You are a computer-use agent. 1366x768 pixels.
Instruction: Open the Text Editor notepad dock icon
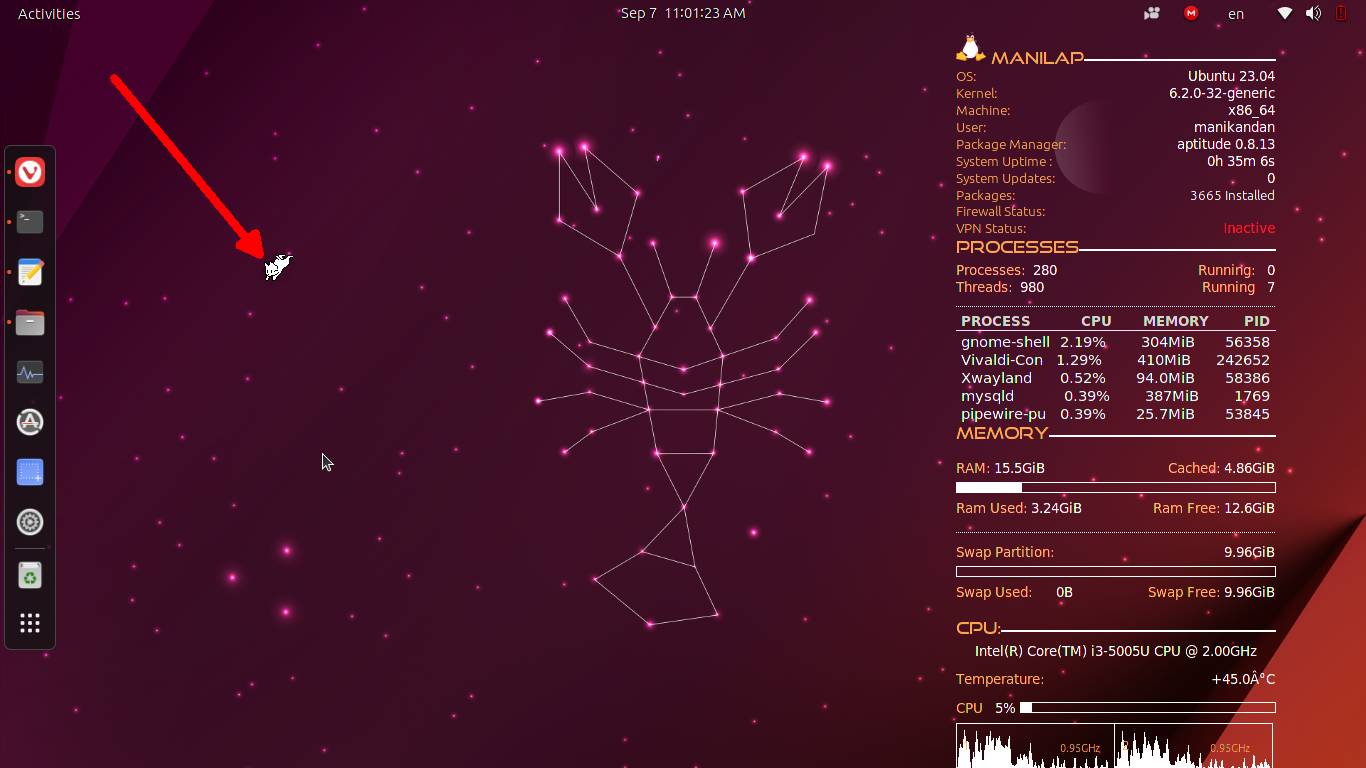pos(30,272)
